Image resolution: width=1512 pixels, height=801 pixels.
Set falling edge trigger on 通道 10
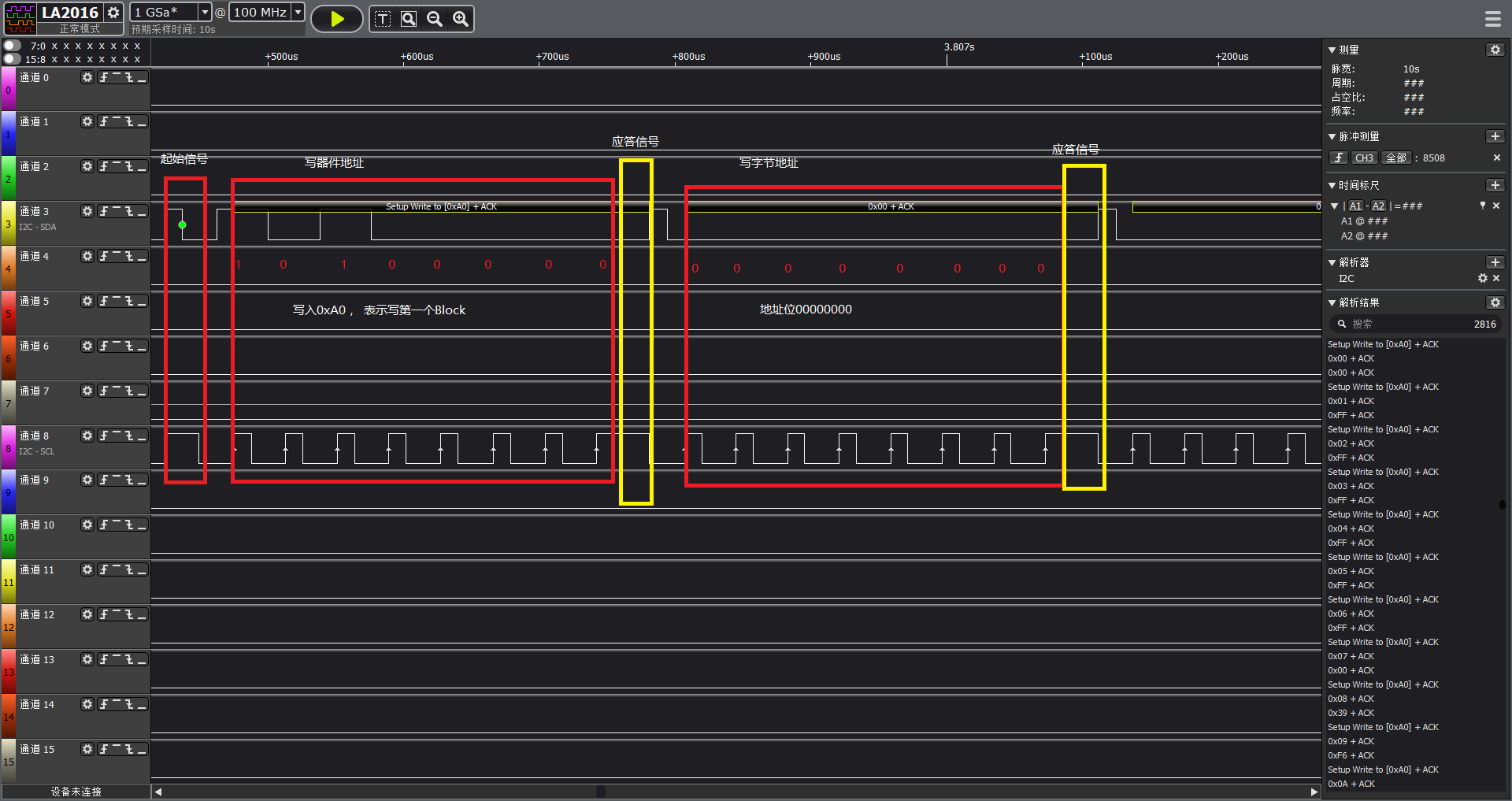coord(129,525)
